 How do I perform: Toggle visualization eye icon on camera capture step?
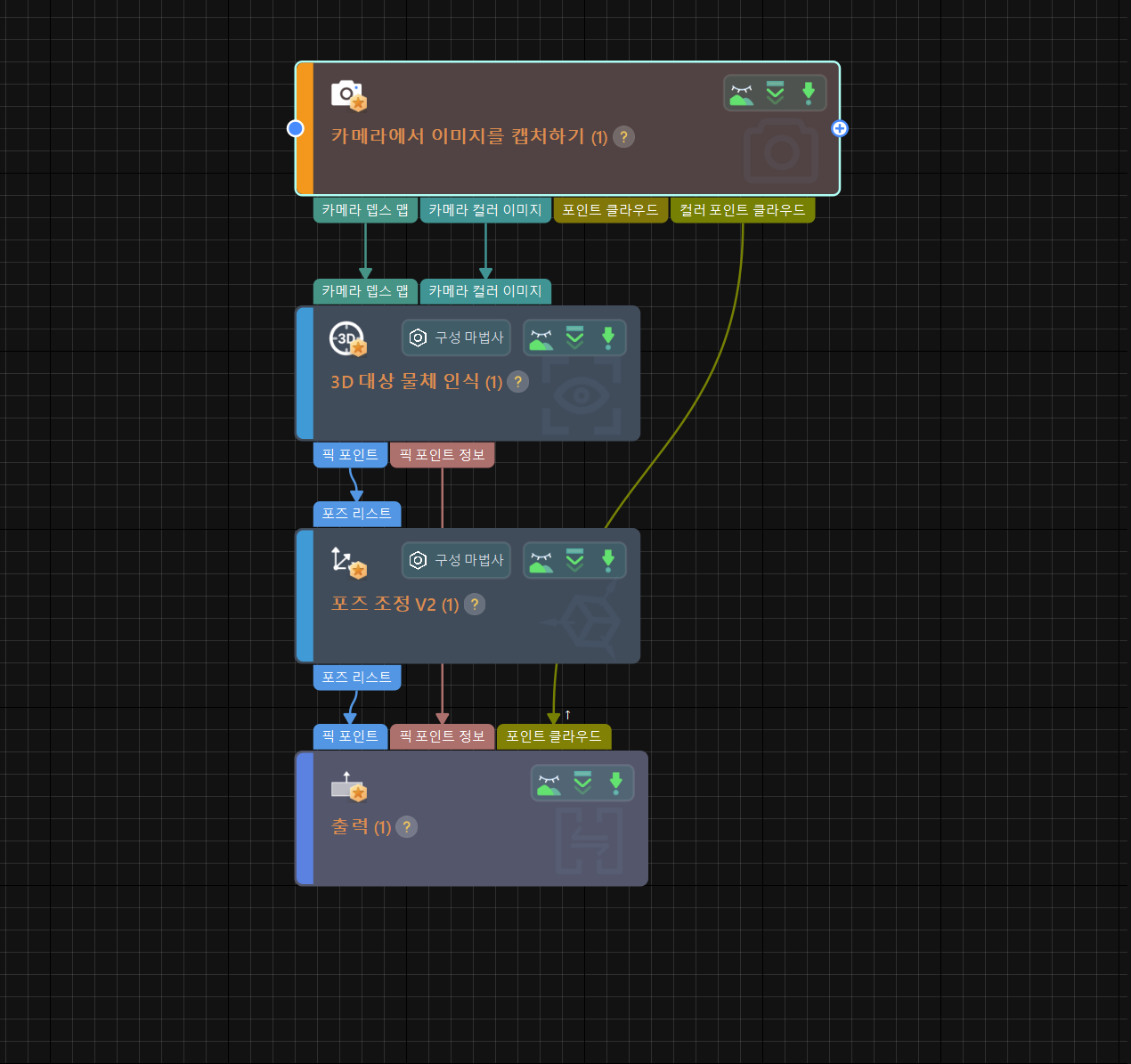point(742,93)
